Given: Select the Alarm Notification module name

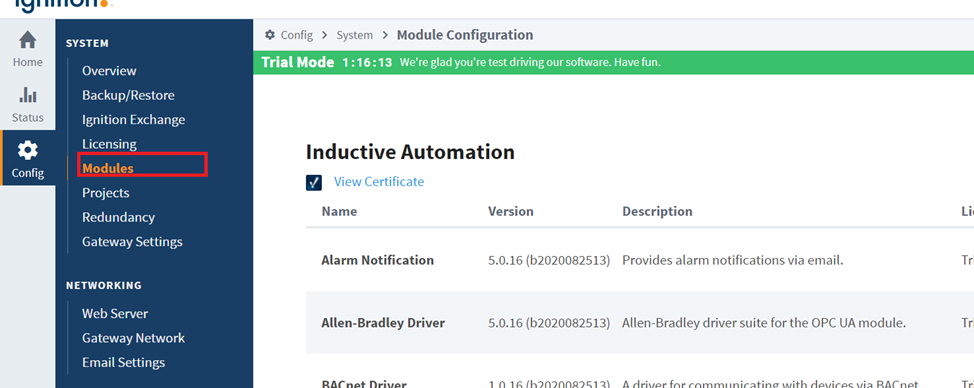Looking at the screenshot, I should point(378,260).
